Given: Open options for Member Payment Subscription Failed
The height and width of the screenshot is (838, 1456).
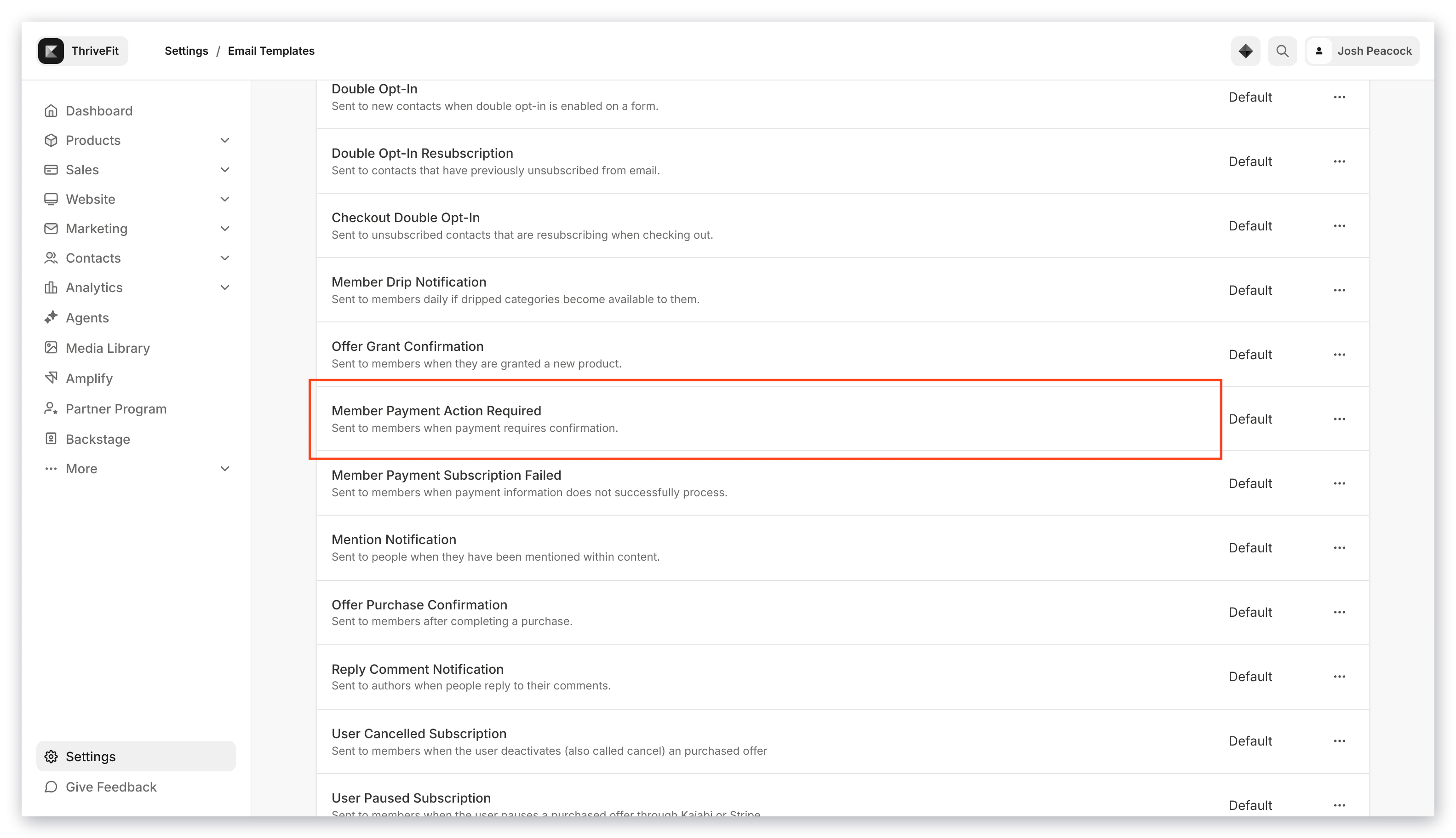Looking at the screenshot, I should tap(1339, 483).
